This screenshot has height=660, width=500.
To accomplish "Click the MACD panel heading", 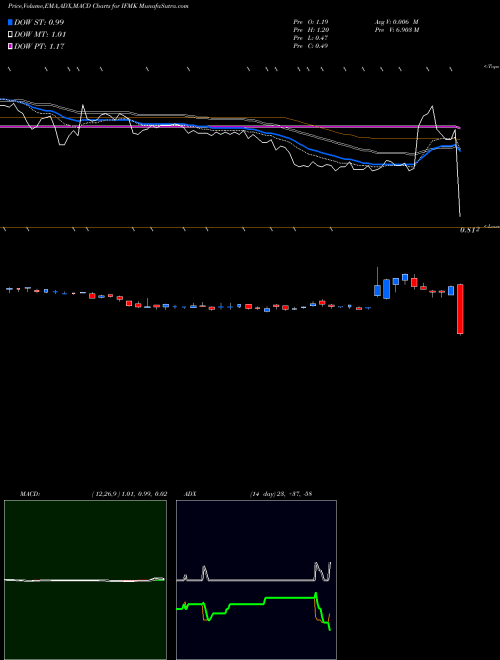I will 29,494.
